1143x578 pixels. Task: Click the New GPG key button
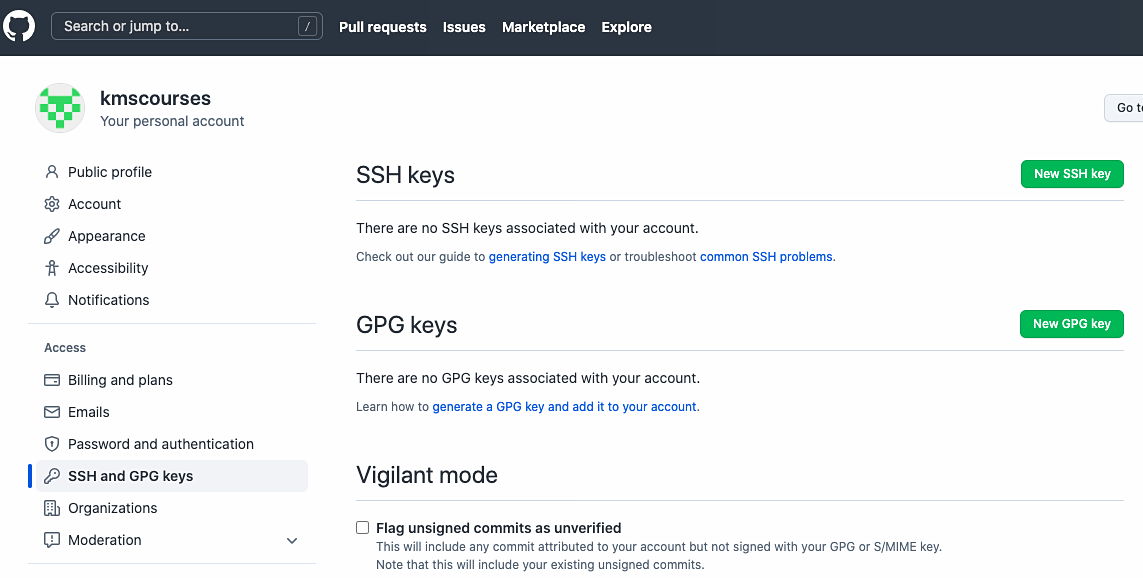coord(1071,323)
